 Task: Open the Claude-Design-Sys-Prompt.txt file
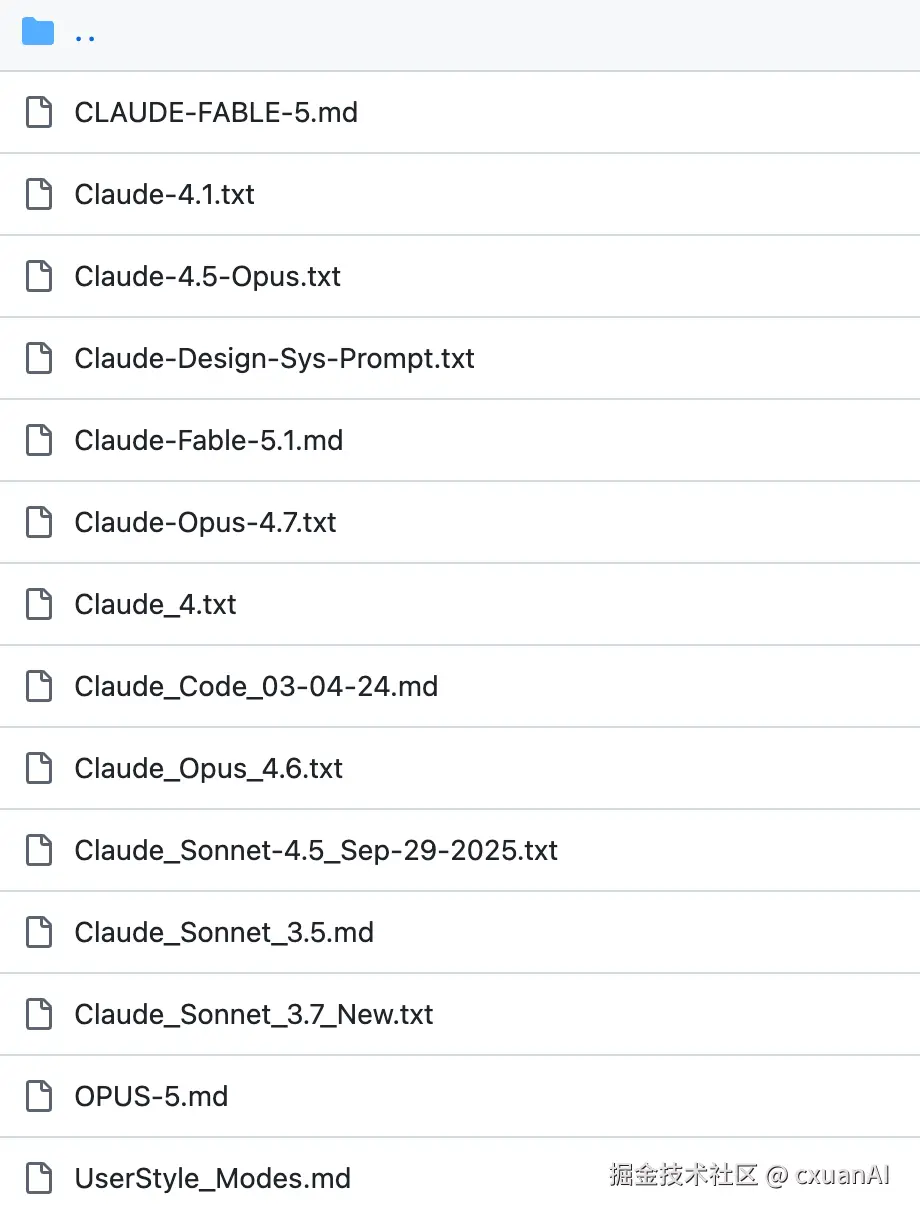275,358
